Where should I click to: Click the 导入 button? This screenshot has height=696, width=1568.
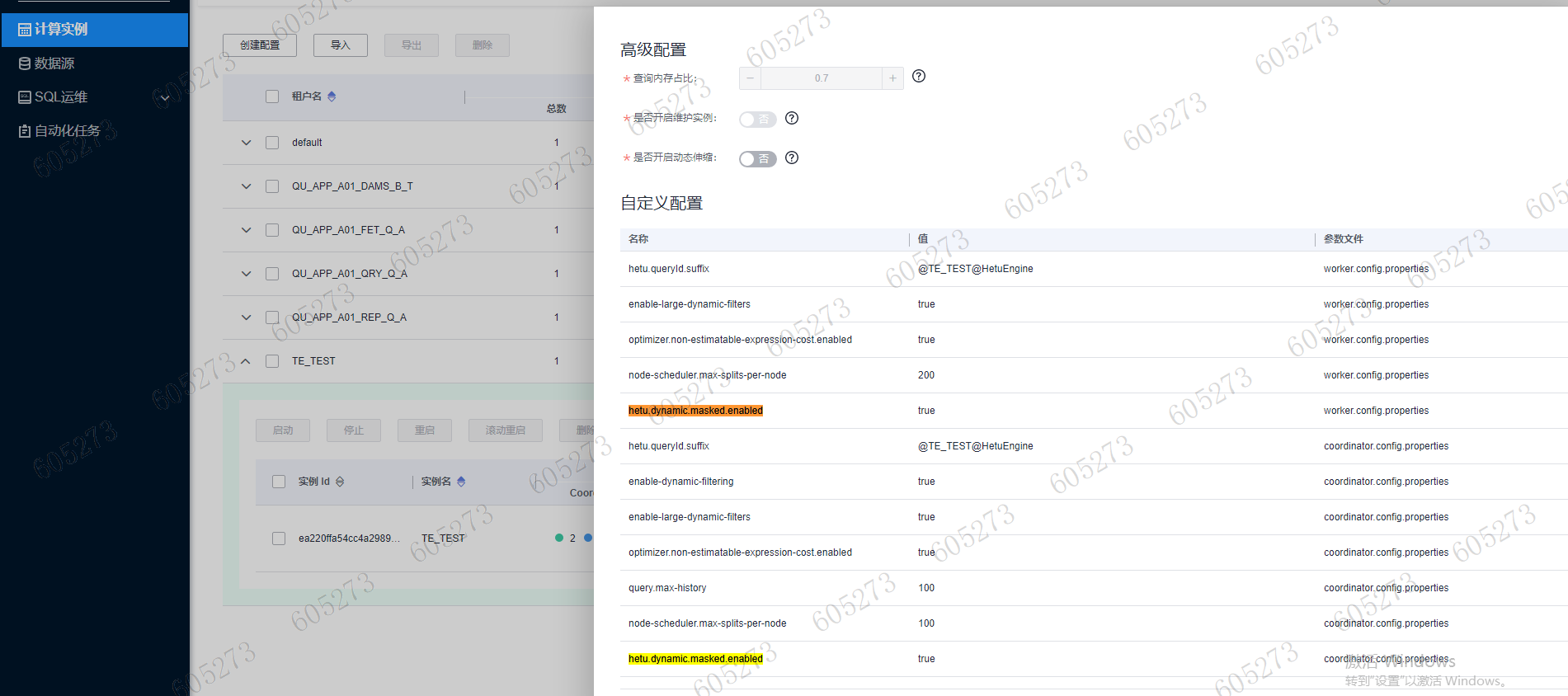tap(341, 45)
